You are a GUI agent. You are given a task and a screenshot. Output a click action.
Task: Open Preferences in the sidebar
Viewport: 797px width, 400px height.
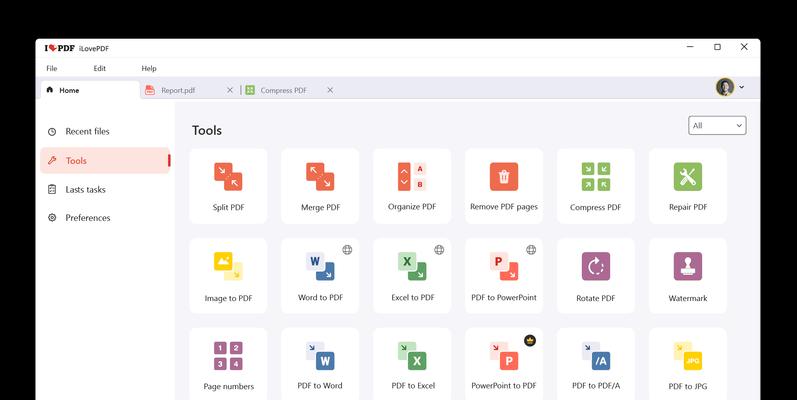point(105,218)
